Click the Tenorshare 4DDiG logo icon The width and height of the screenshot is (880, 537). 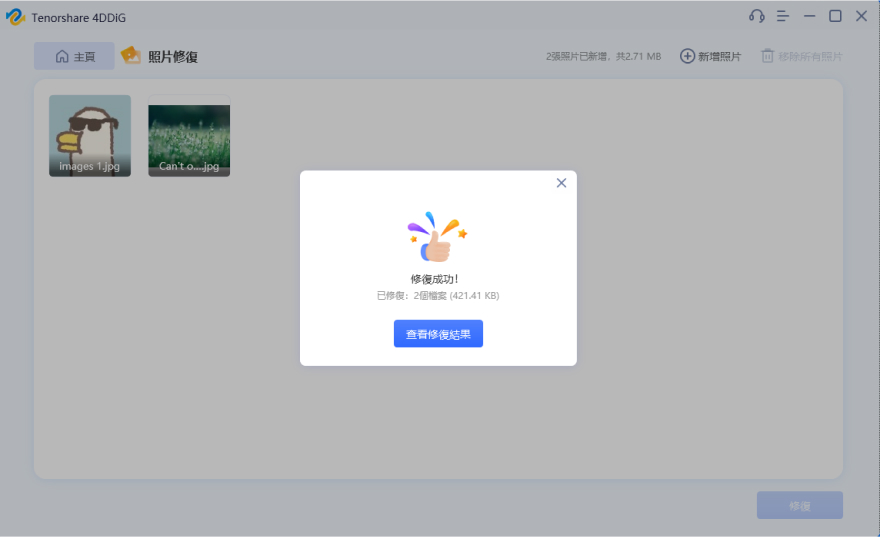15,17
